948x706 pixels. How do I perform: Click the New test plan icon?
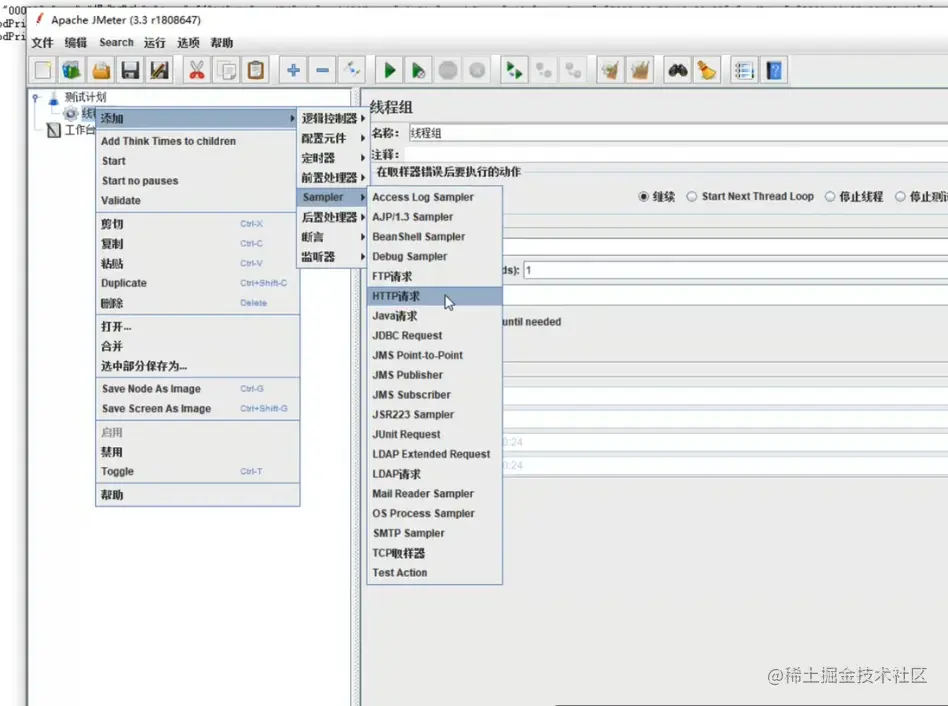coord(43,70)
